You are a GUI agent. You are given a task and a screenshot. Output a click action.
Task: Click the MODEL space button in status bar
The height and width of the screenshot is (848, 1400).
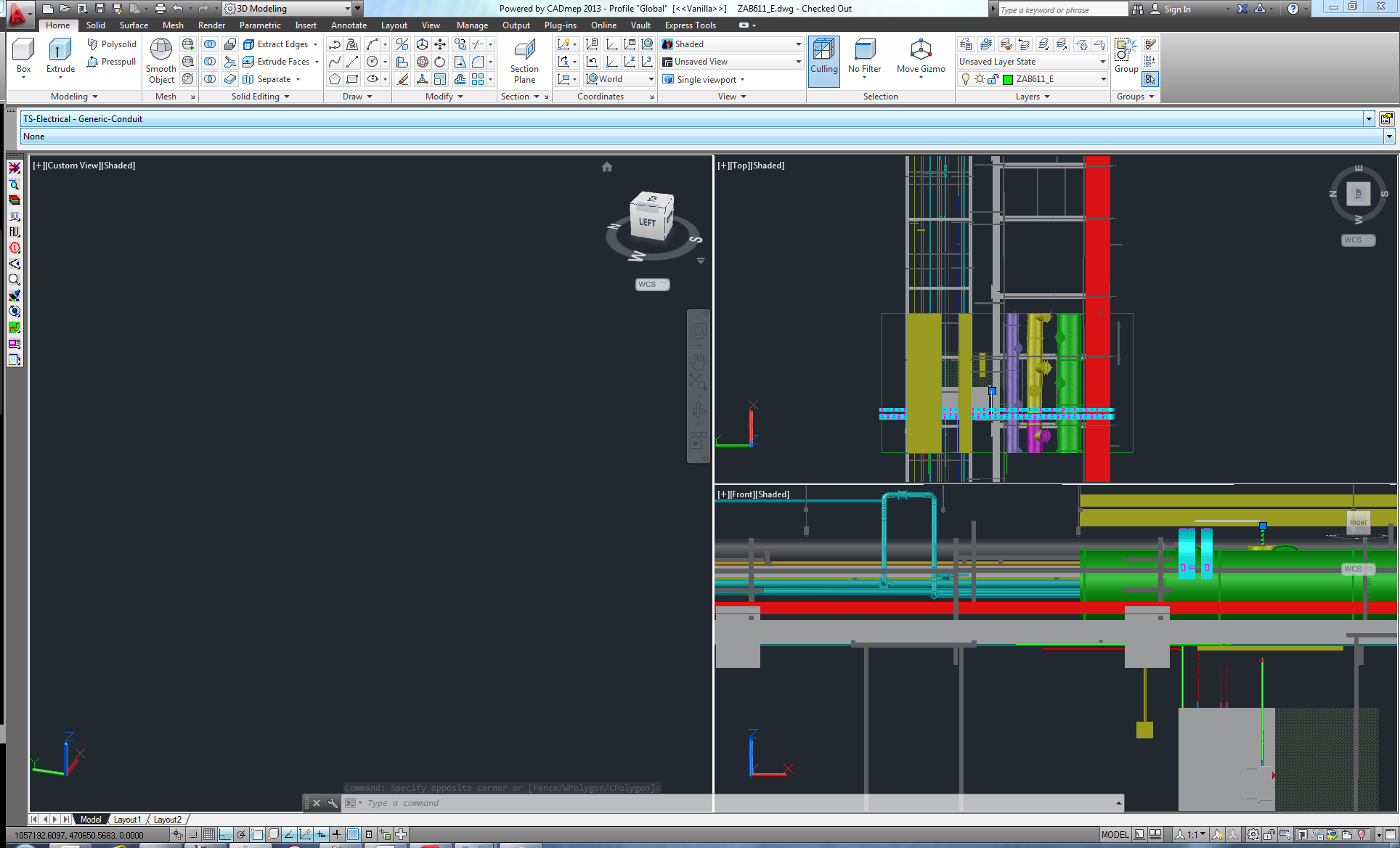pyautogui.click(x=1115, y=835)
